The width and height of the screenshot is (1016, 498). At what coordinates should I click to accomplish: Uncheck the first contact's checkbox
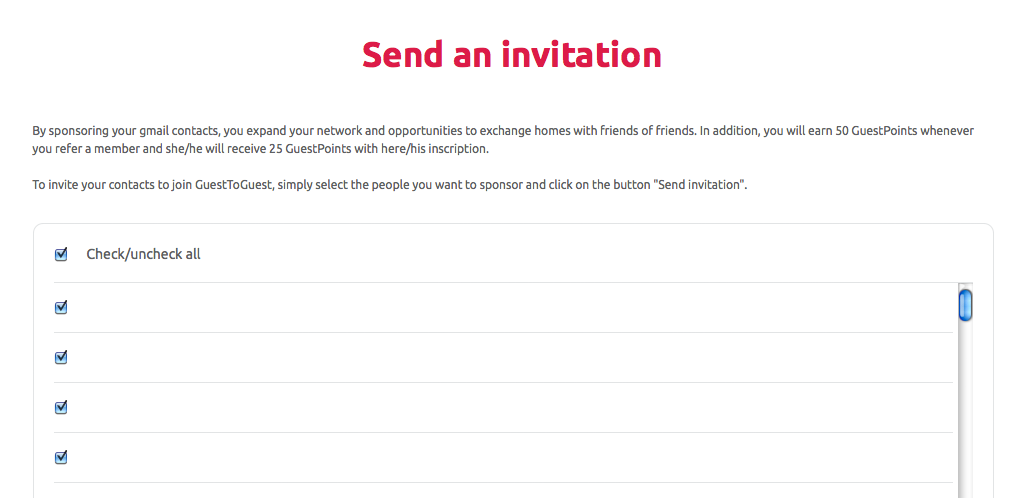click(x=61, y=307)
